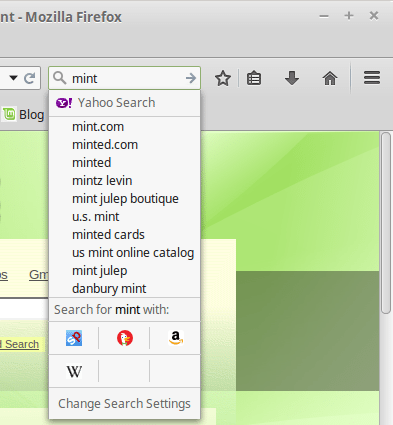Pick the 'mint julep' suggestion
The image size is (393, 425).
point(125,271)
